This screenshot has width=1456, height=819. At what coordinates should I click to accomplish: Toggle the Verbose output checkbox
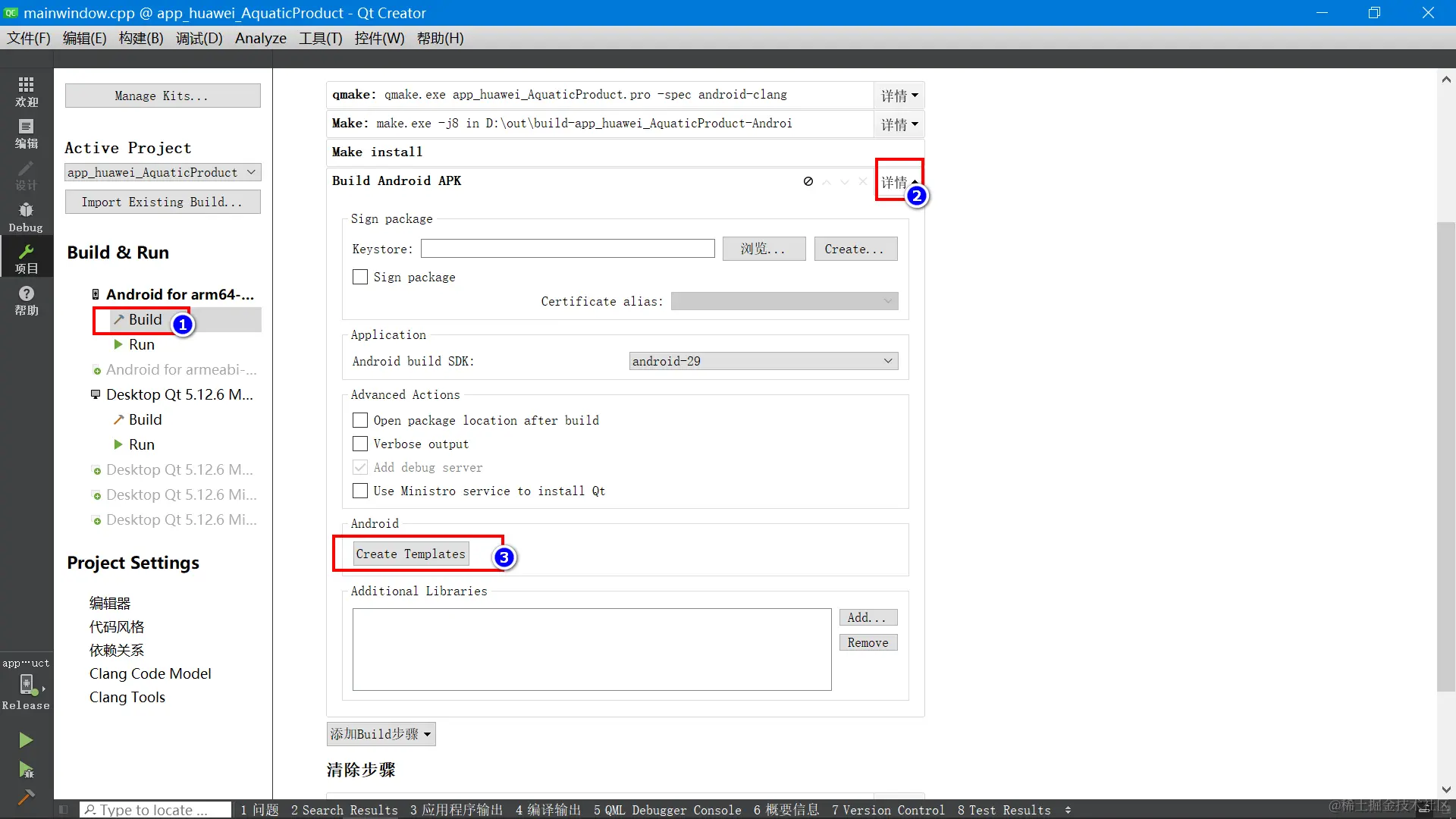click(360, 444)
